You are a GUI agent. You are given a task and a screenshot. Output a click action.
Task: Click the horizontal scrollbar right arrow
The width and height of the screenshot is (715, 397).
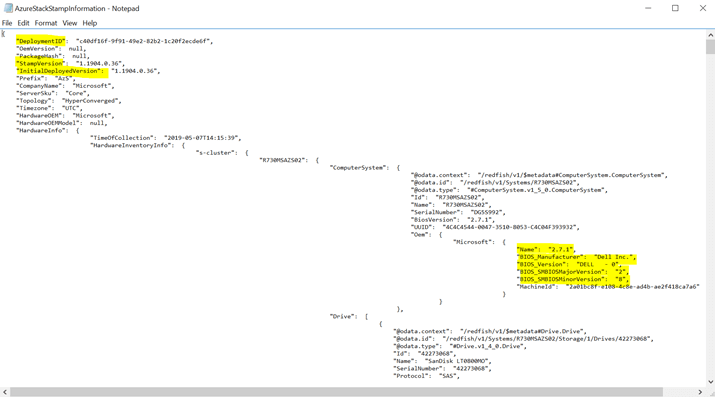click(x=700, y=392)
